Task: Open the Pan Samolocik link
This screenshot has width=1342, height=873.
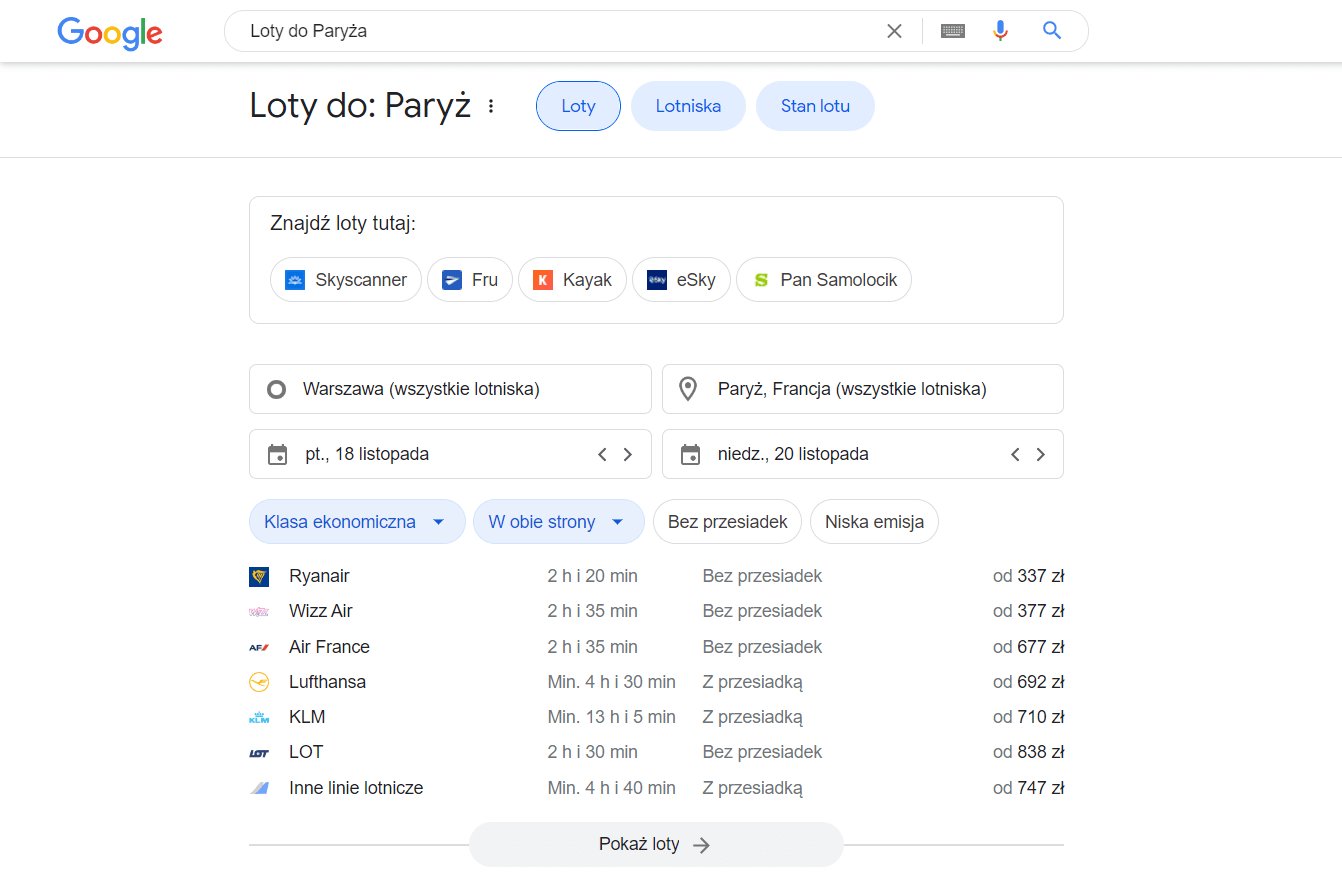Action: (824, 280)
